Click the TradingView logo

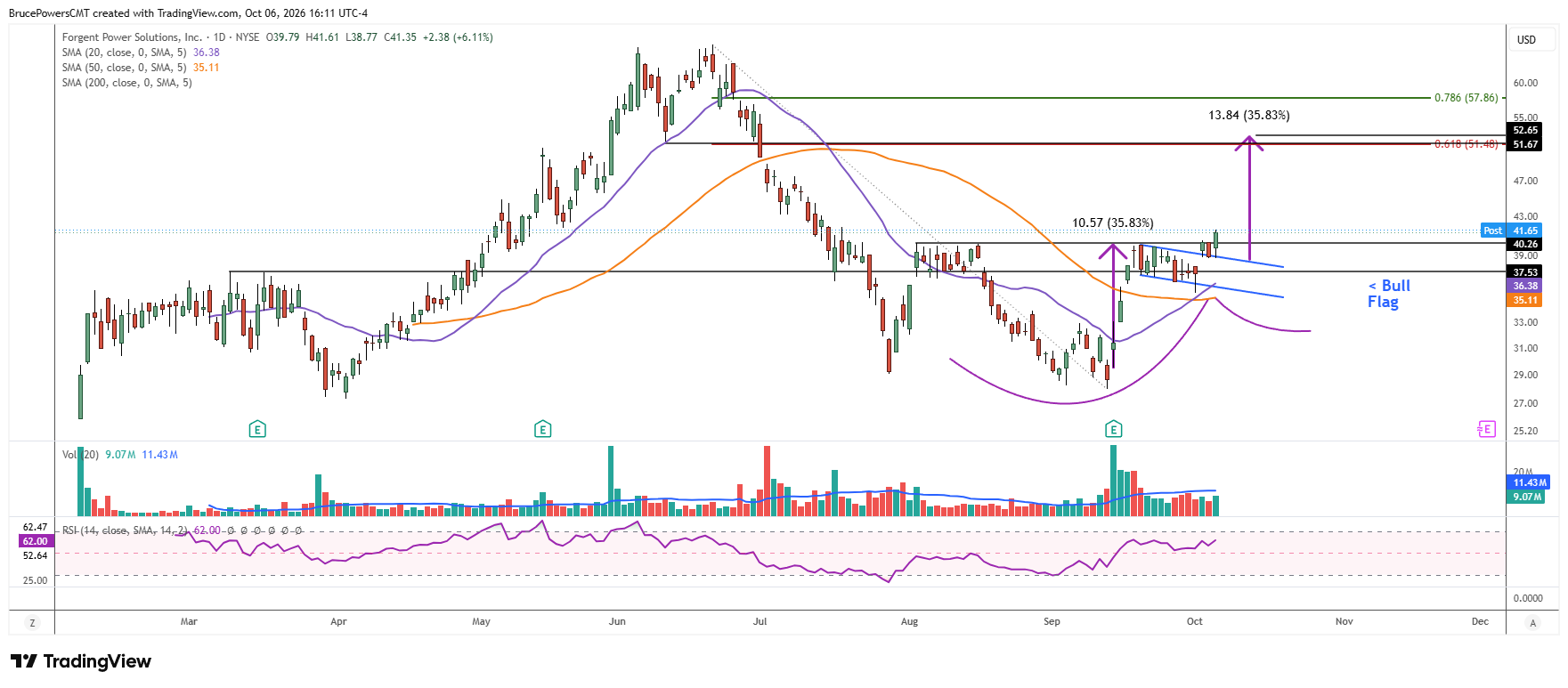pyautogui.click(x=81, y=661)
